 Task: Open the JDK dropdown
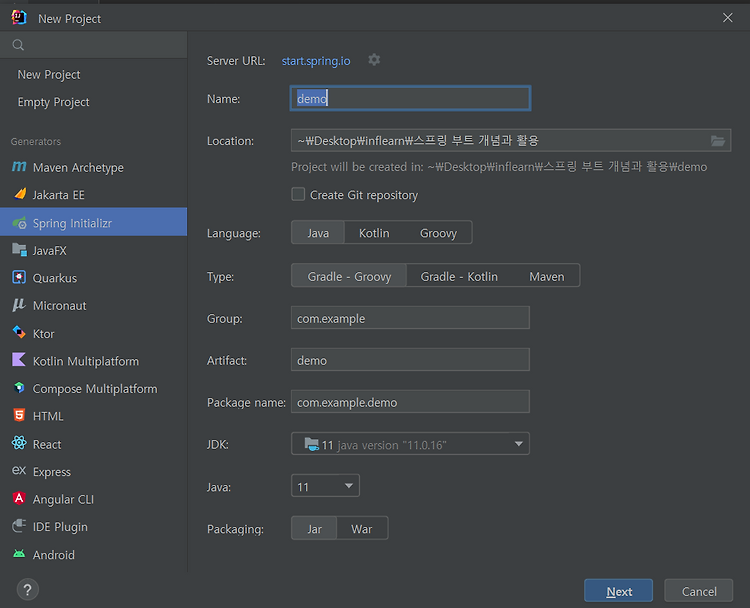[x=410, y=444]
